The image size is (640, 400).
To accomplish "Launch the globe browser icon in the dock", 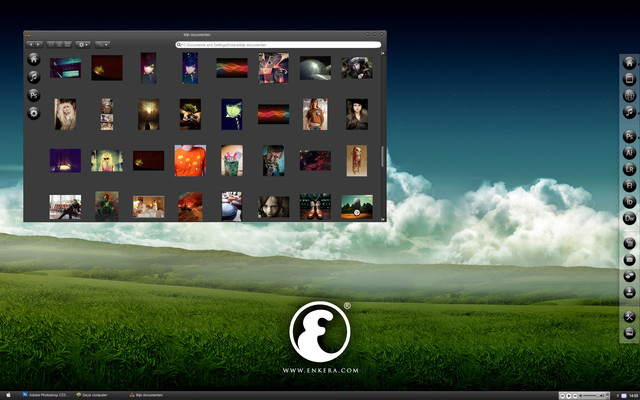I will [629, 96].
